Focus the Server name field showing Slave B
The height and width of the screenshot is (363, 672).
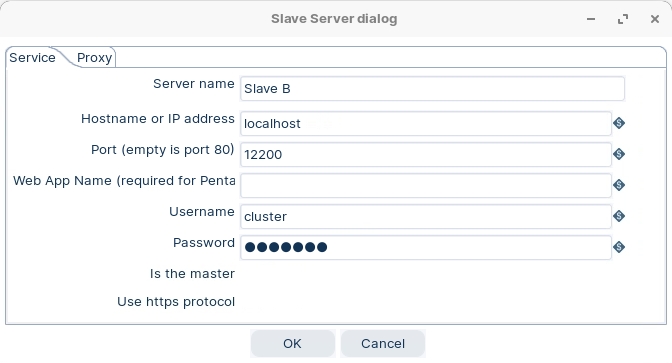pyautogui.click(x=432, y=89)
